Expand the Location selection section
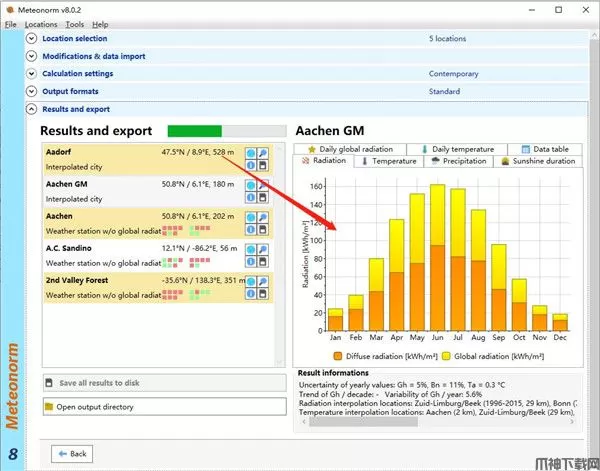 coord(32,39)
